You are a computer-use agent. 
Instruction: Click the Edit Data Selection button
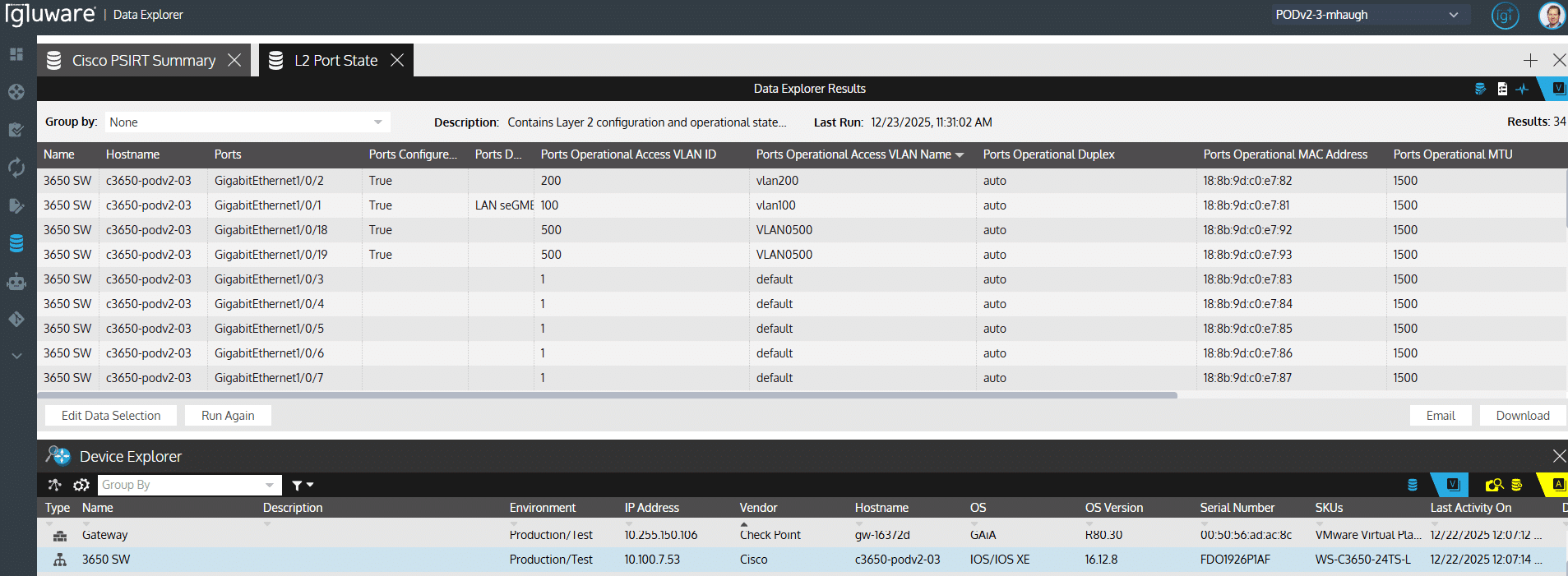(111, 416)
